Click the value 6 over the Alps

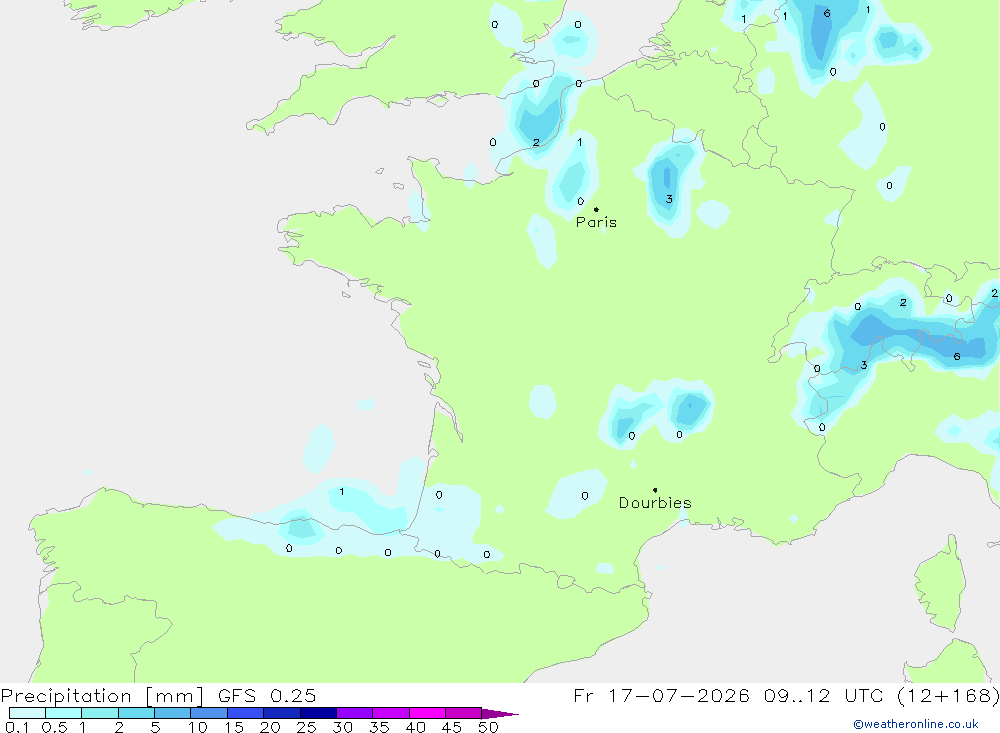pos(957,357)
